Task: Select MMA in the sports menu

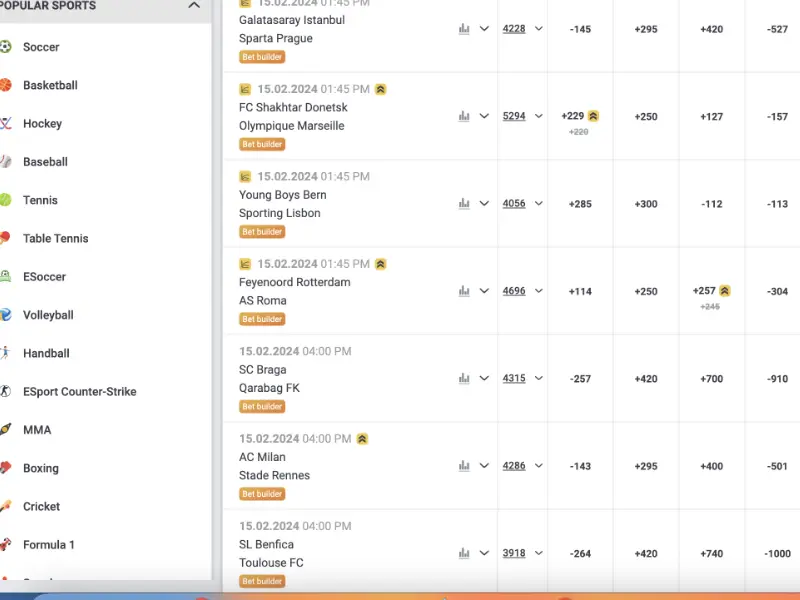Action: (37, 430)
